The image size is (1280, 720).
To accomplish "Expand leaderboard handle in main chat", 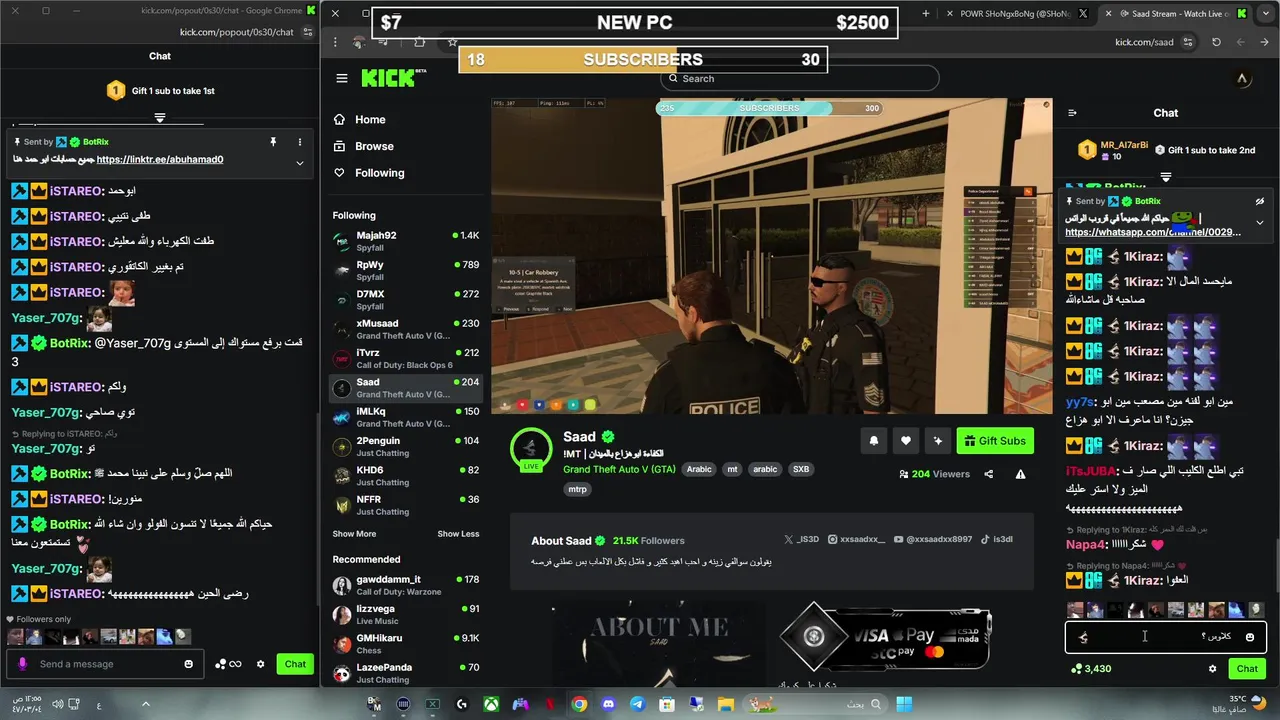I will pyautogui.click(x=1165, y=177).
